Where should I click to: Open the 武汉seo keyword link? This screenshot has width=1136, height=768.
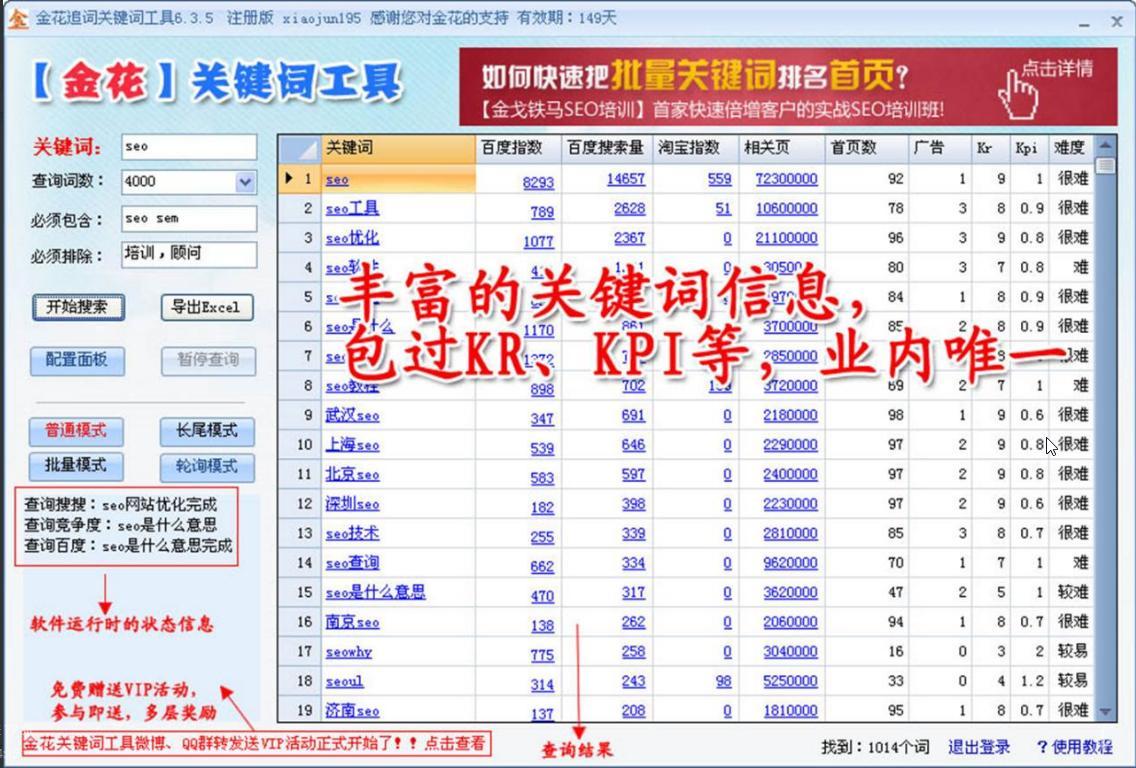[x=352, y=416]
